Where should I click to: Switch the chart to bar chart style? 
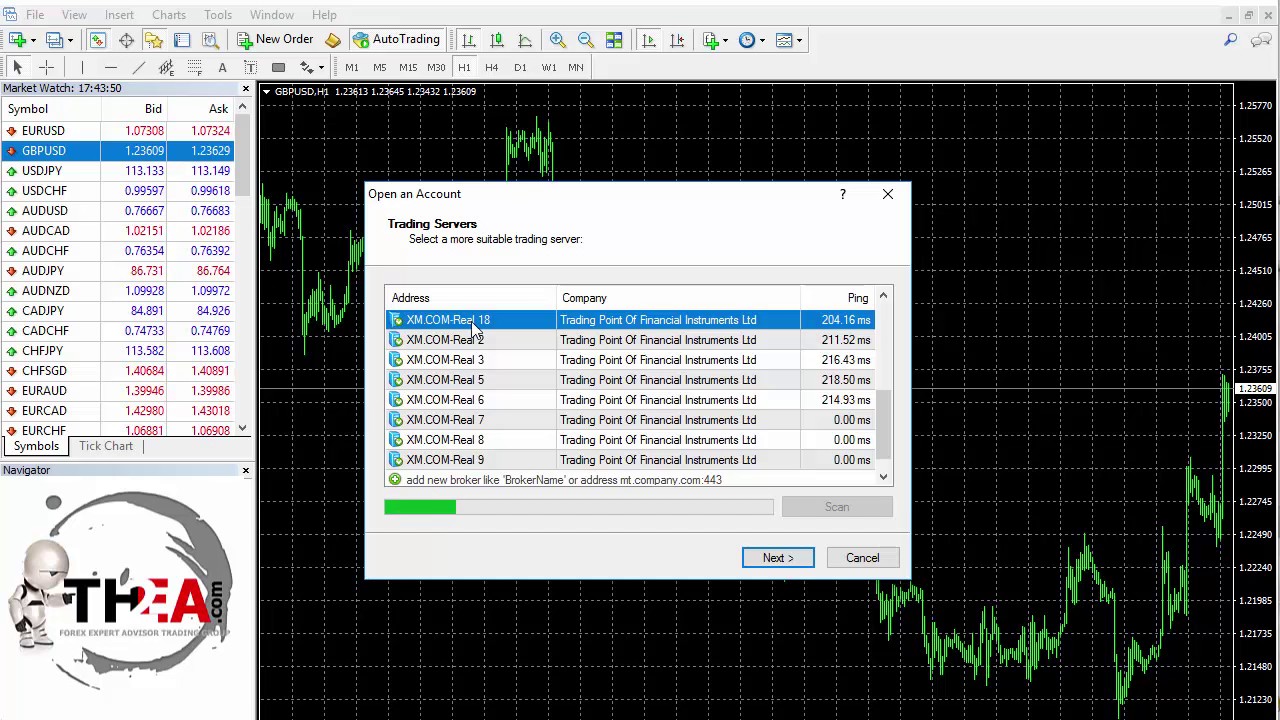468,40
